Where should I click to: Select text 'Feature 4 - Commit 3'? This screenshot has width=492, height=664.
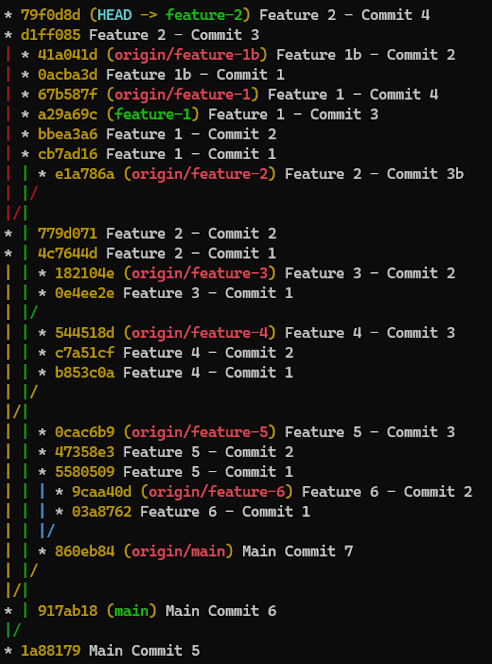pyautogui.click(x=370, y=333)
